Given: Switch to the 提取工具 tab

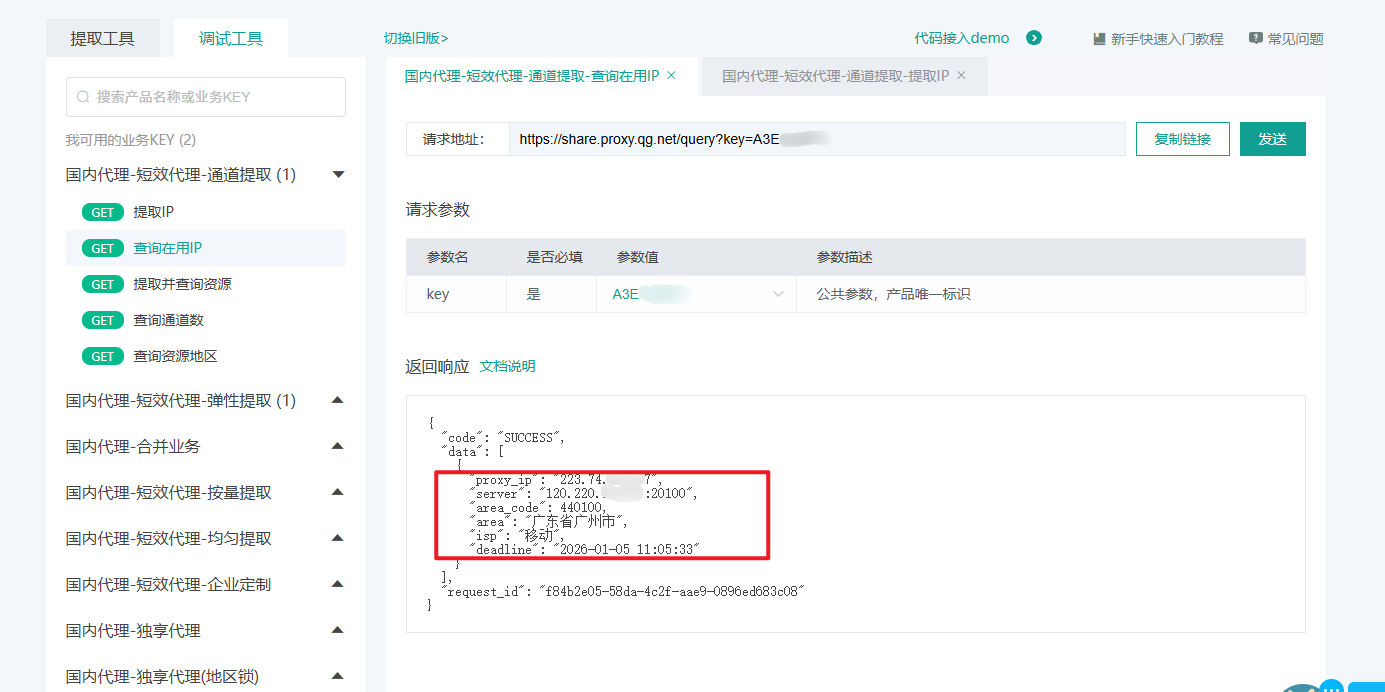Looking at the screenshot, I should point(102,39).
